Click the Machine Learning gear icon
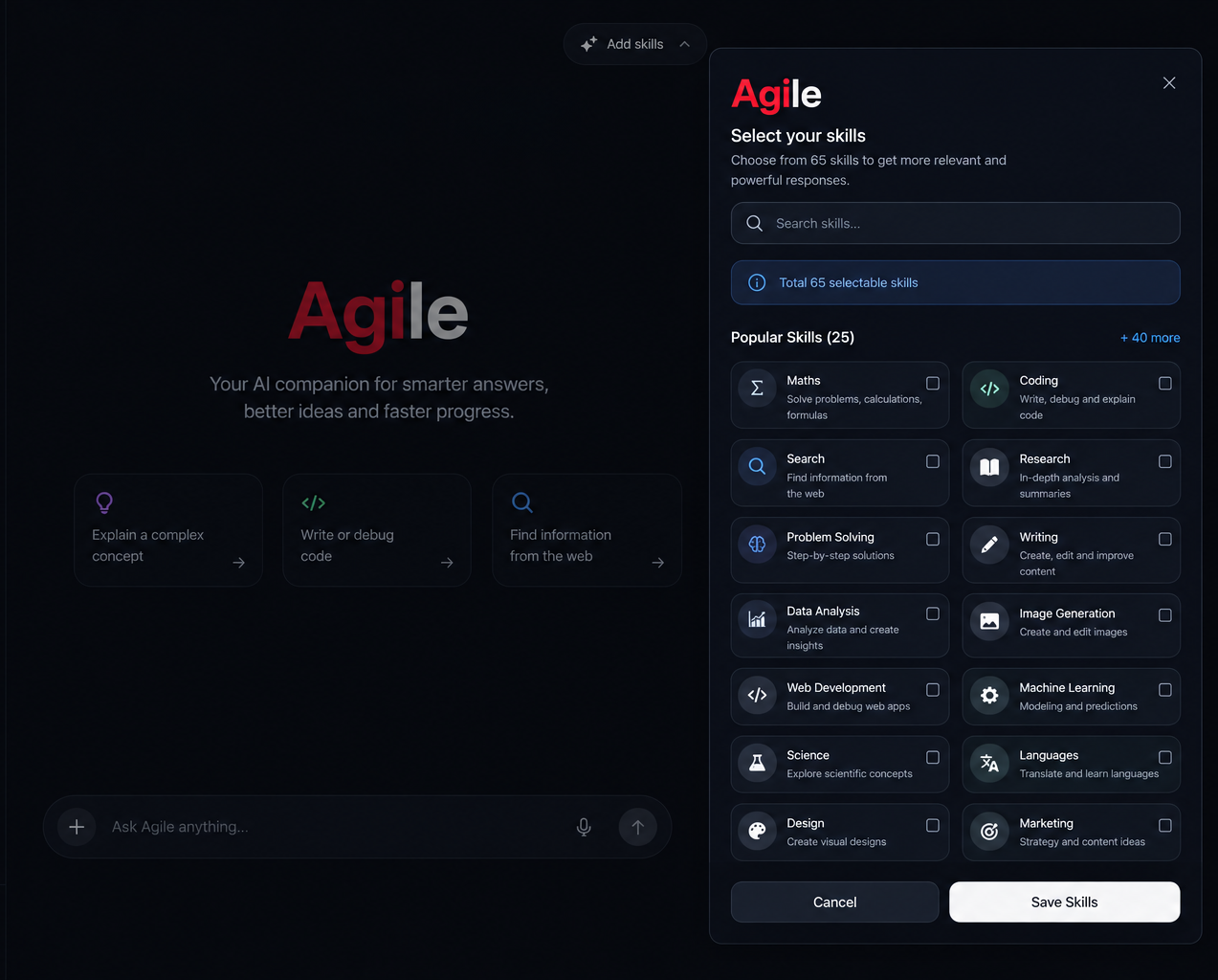The width and height of the screenshot is (1218, 980). click(x=989, y=696)
